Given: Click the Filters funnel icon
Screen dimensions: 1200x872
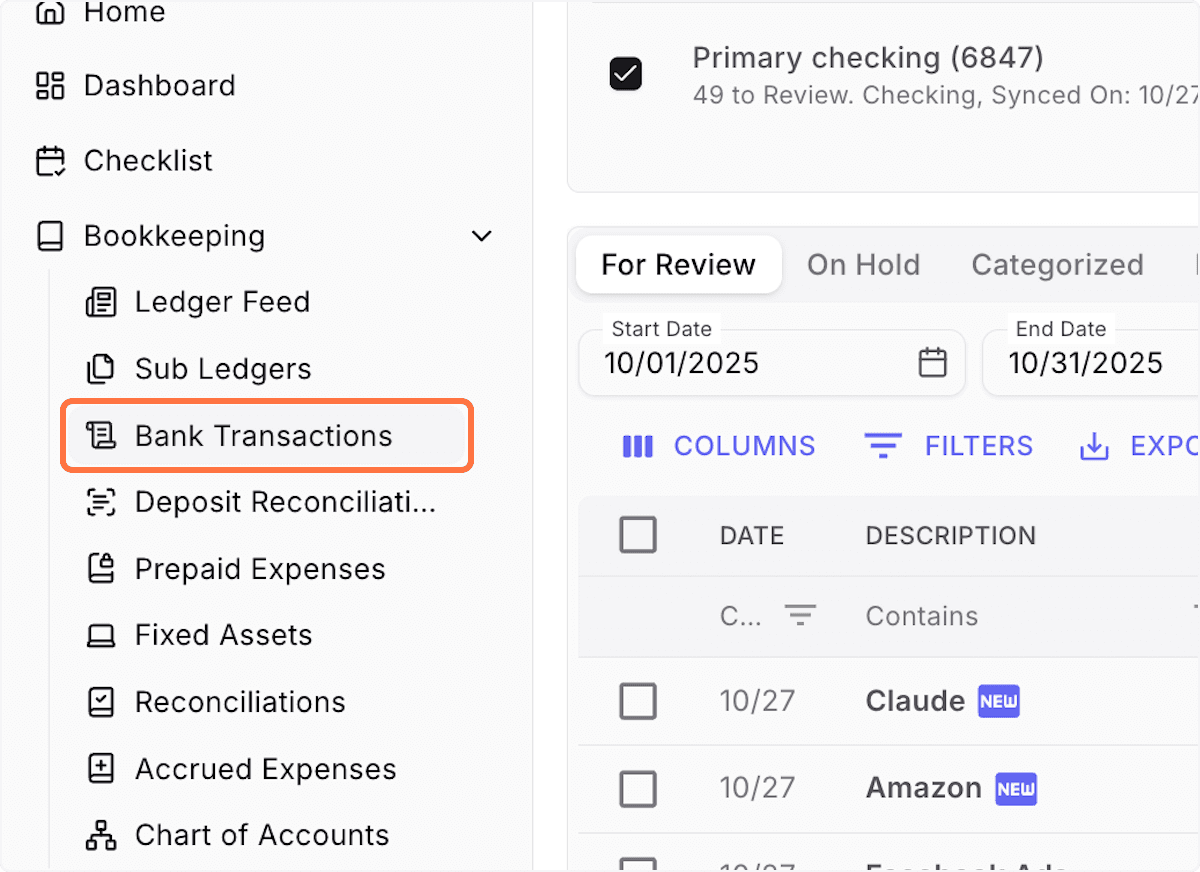Looking at the screenshot, I should point(884,446).
